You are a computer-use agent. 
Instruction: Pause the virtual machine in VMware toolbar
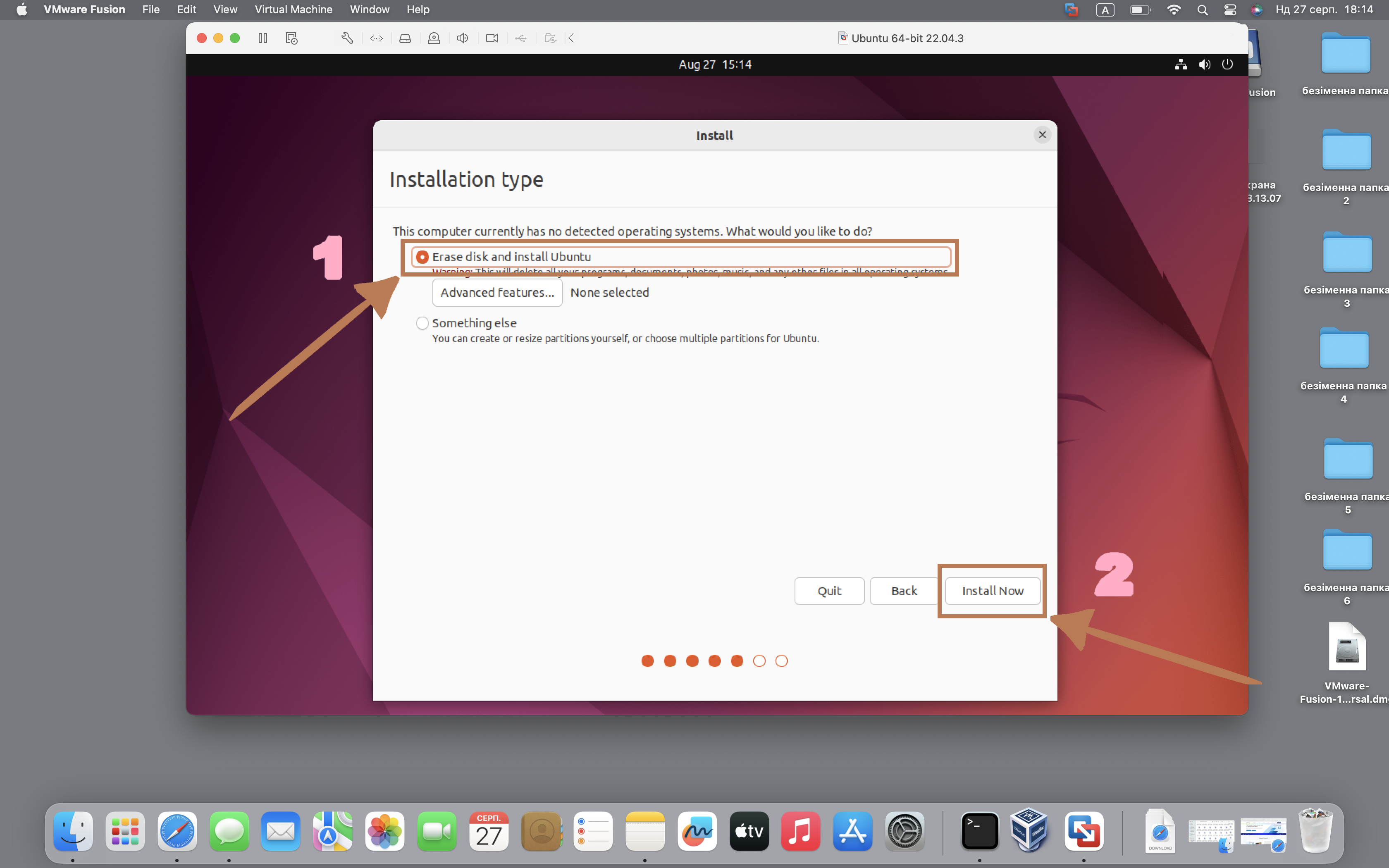263,38
